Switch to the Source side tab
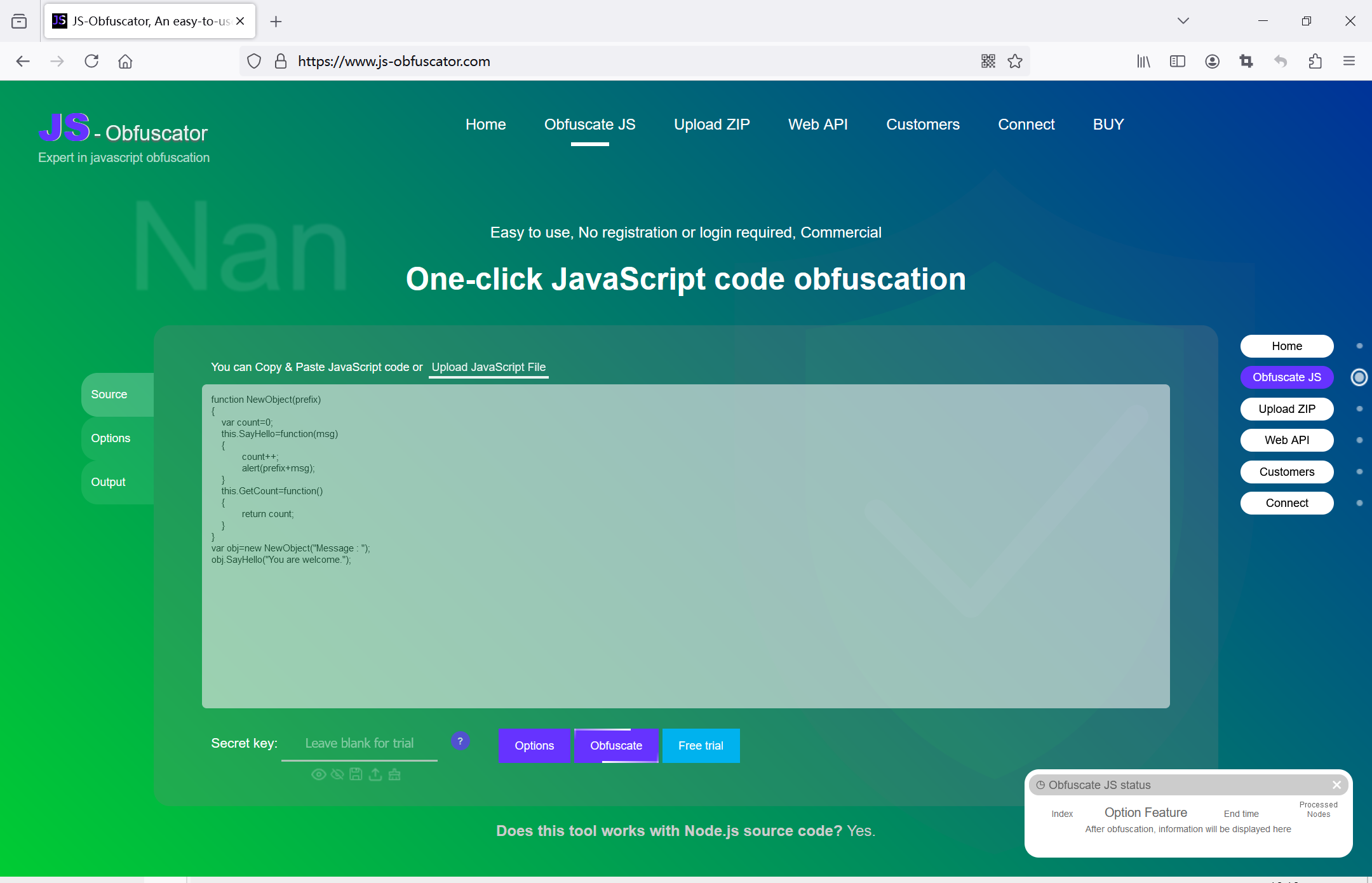 point(118,394)
